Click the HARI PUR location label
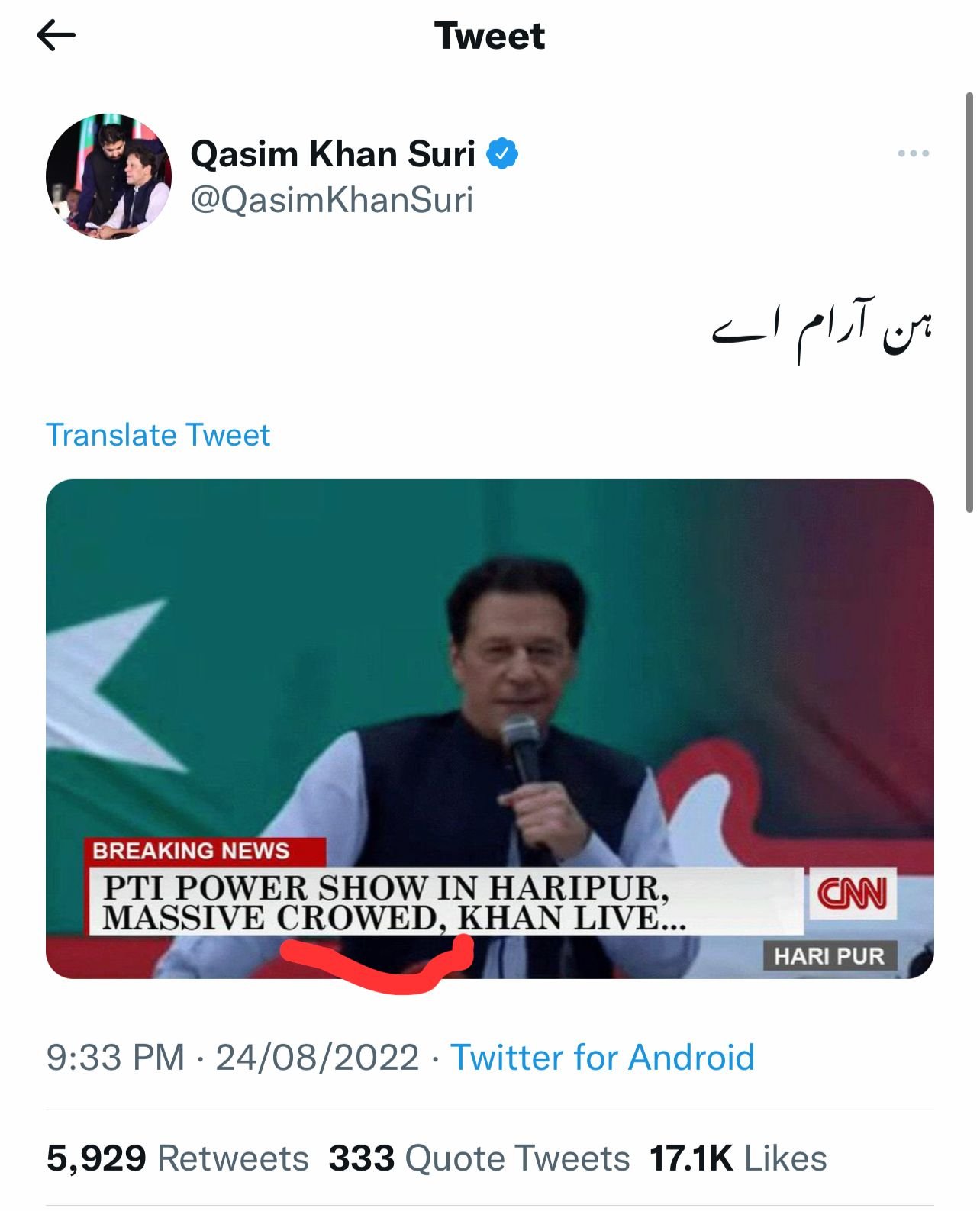Image resolution: width=980 pixels, height=1211 pixels. (829, 956)
